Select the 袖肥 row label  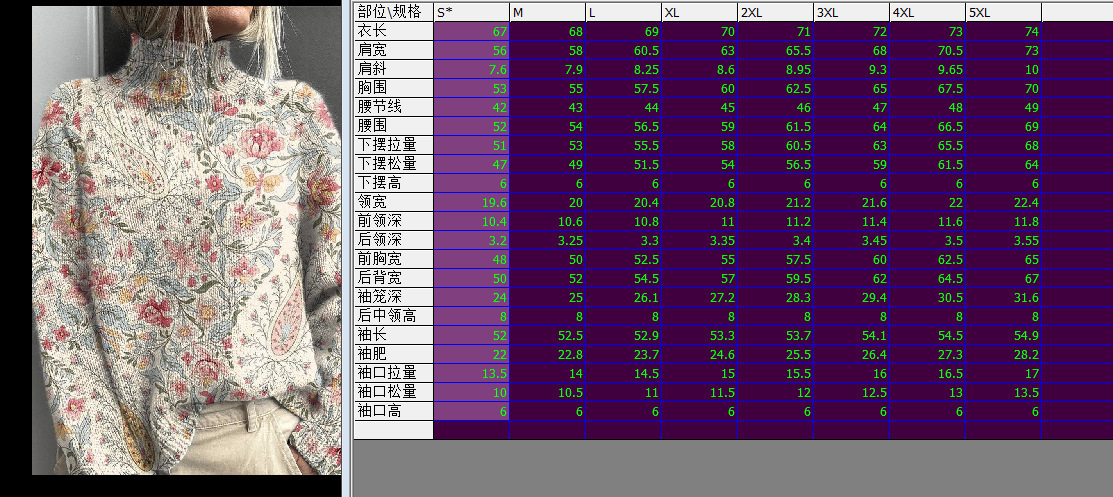pos(394,354)
